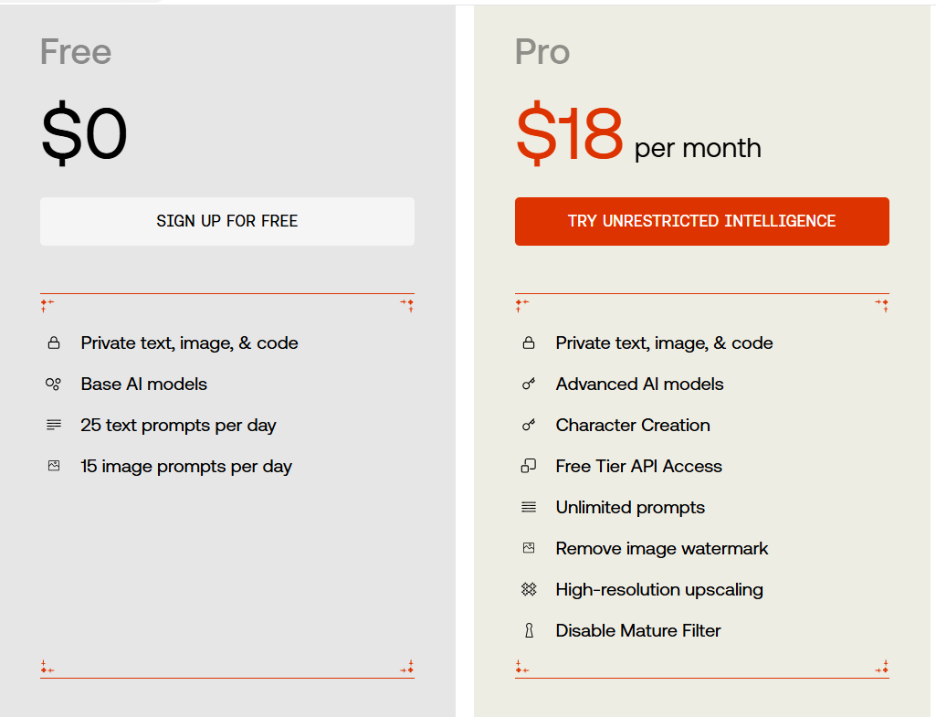The image size is (936, 717).
Task: Click the Base AI models circles icon
Action: coord(53,384)
